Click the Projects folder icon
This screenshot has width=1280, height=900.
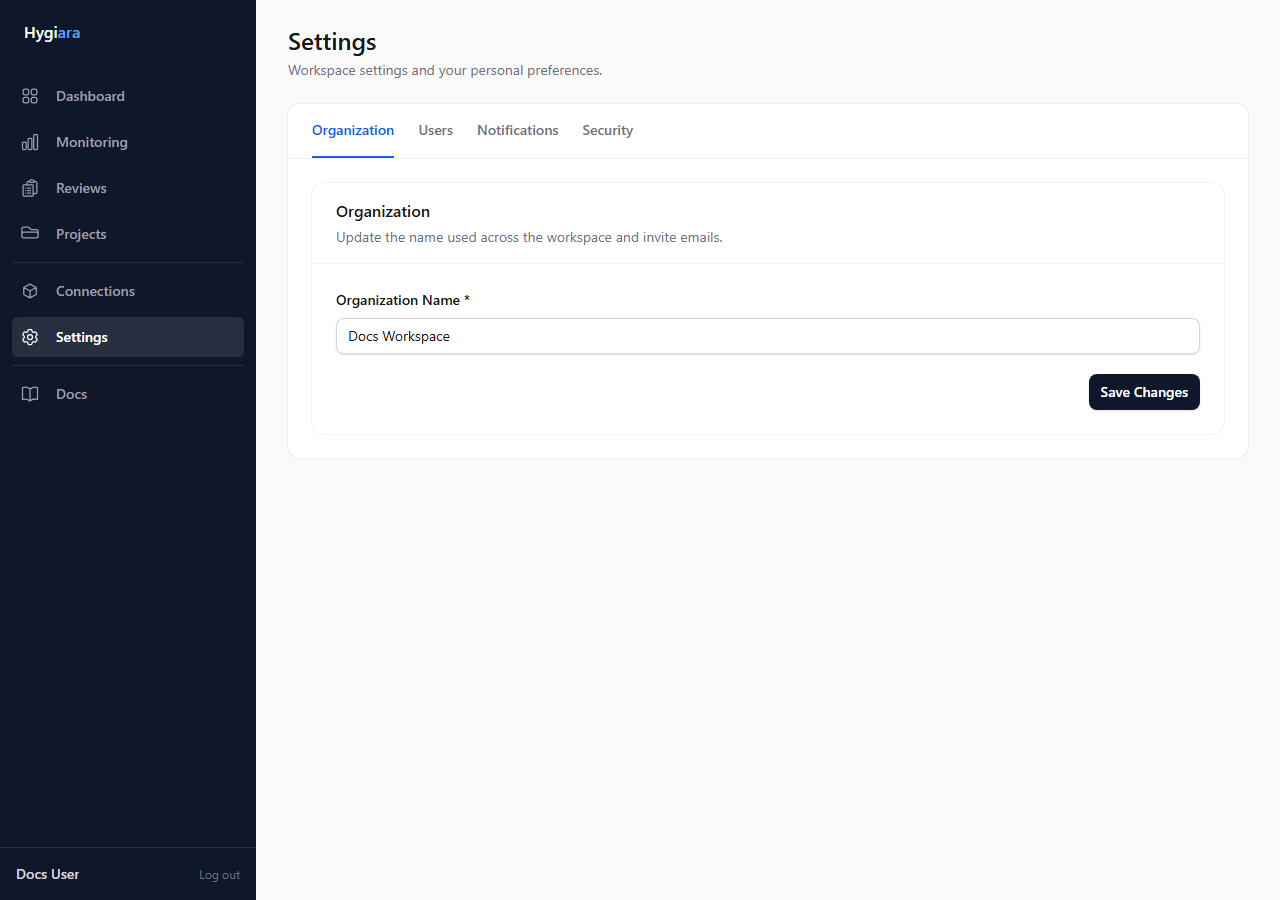click(x=30, y=234)
